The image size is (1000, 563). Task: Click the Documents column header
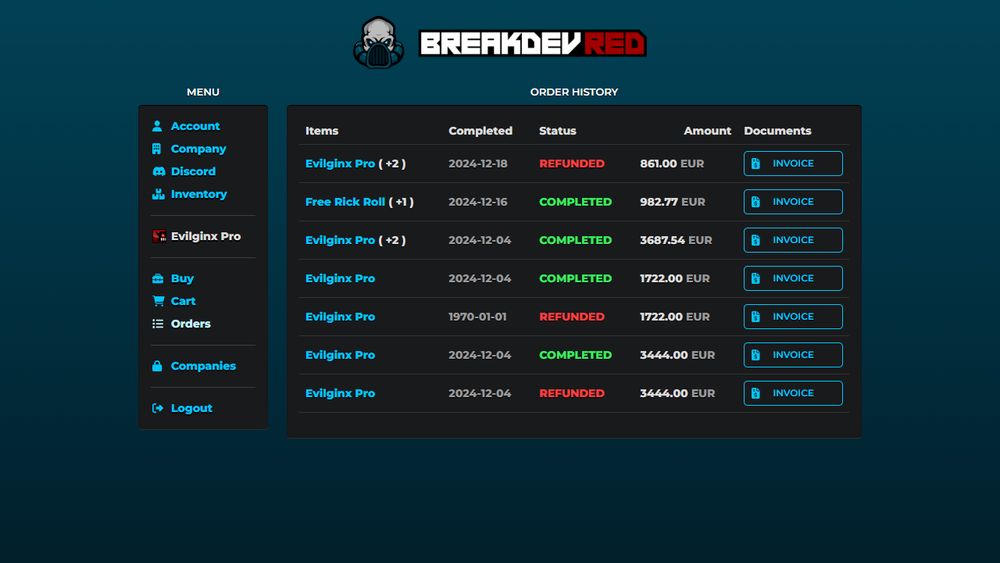(x=777, y=131)
